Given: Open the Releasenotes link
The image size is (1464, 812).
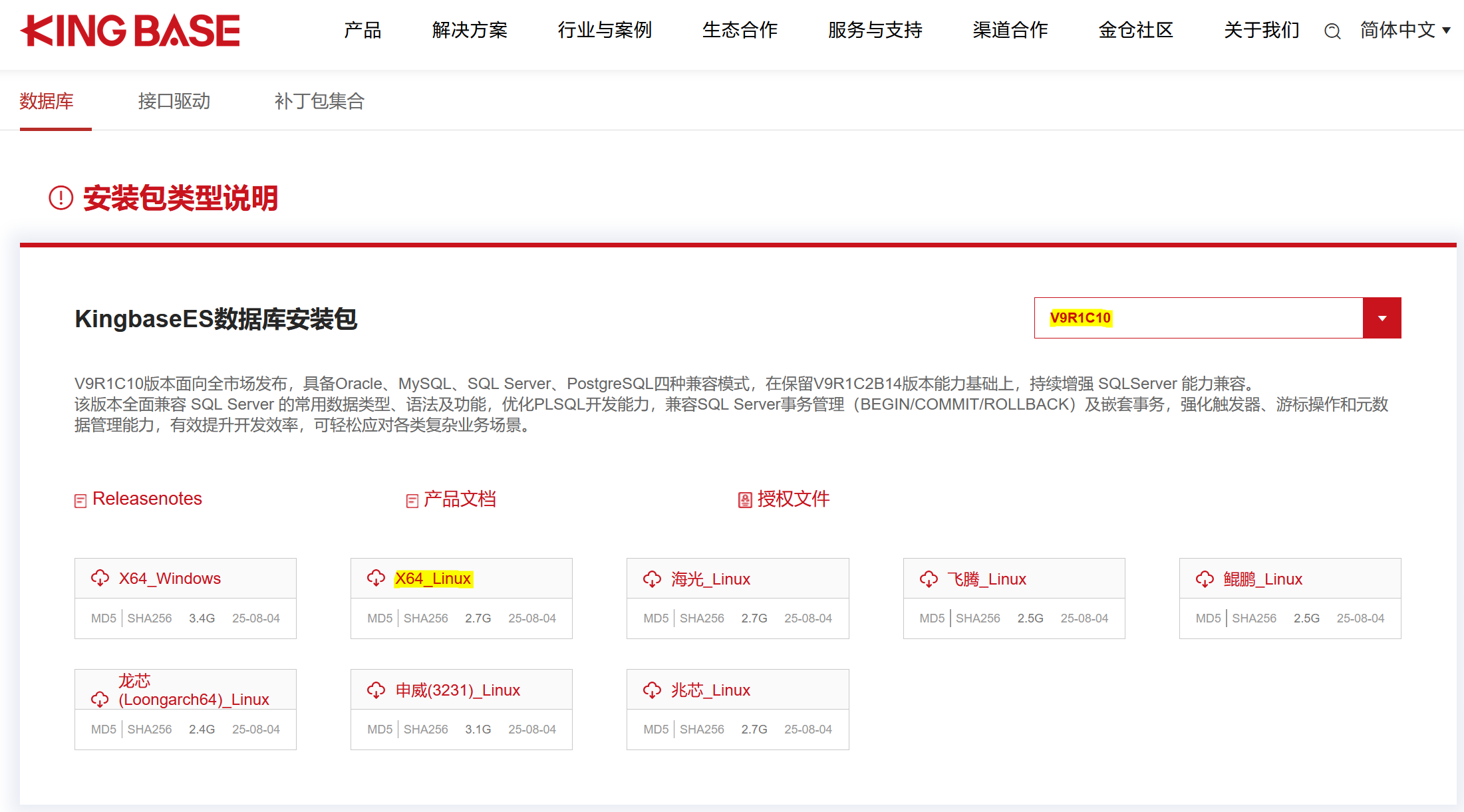Looking at the screenshot, I should tap(146, 499).
